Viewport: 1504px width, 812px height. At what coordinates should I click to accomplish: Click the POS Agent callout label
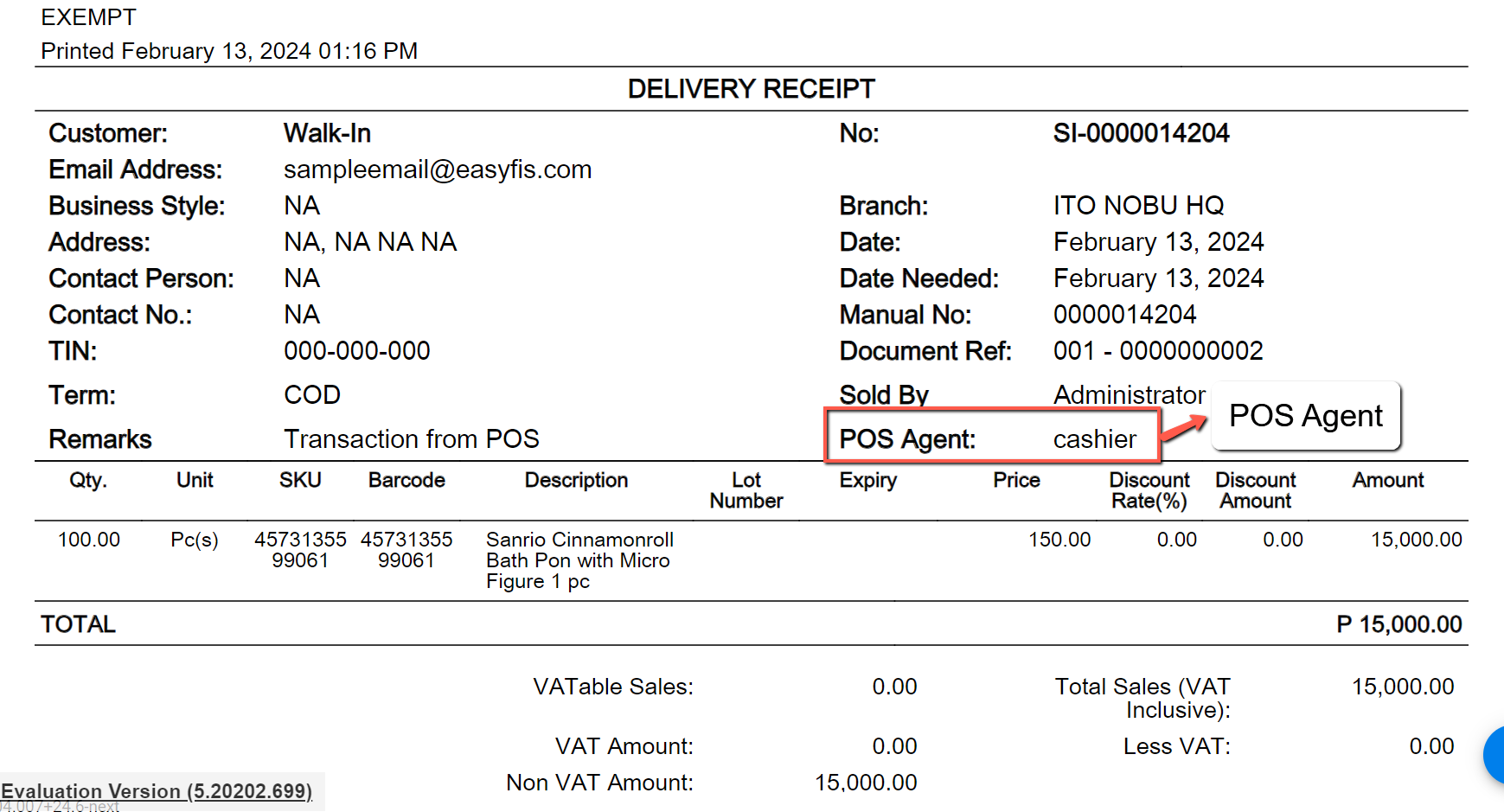point(1305,416)
